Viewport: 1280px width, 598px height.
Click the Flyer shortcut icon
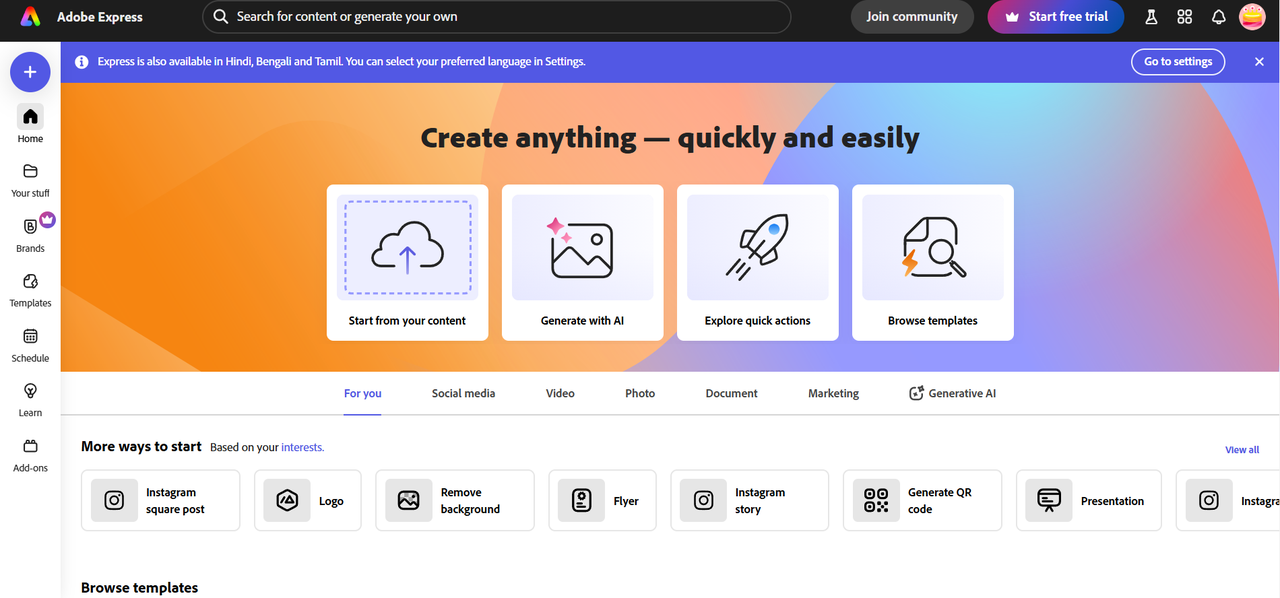581,500
